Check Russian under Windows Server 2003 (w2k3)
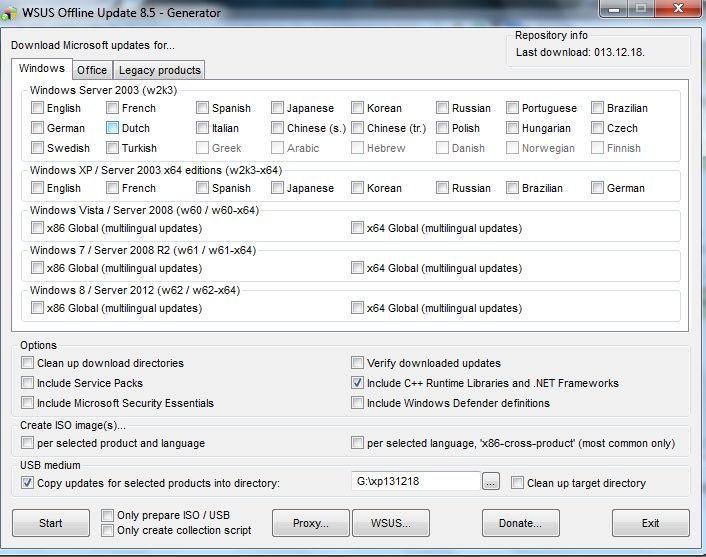 pyautogui.click(x=443, y=108)
